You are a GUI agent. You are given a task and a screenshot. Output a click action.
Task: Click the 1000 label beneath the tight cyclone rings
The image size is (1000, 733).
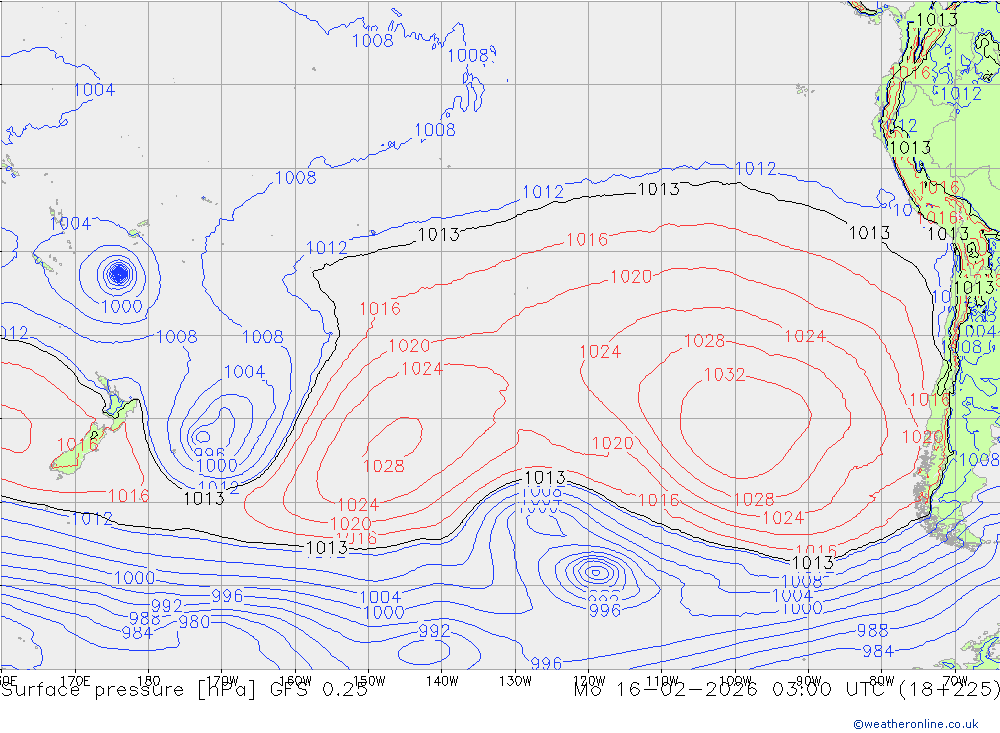(x=122, y=306)
